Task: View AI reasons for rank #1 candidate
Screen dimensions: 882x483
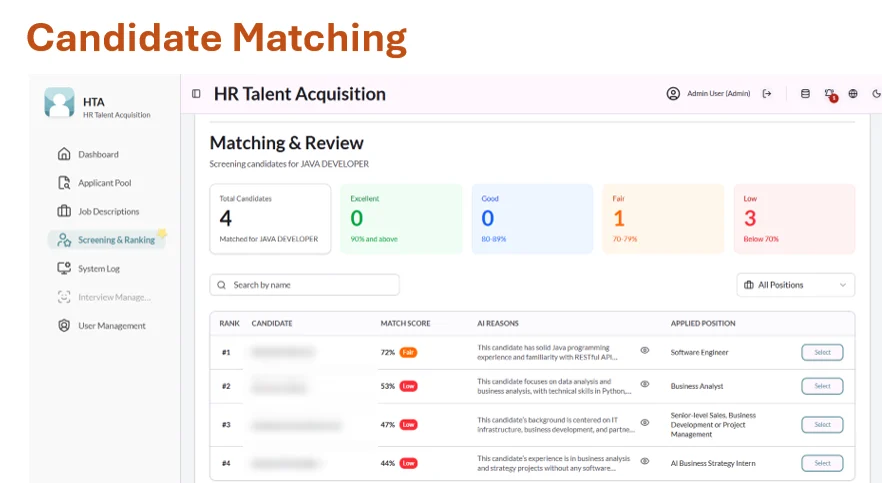Action: pyautogui.click(x=645, y=350)
